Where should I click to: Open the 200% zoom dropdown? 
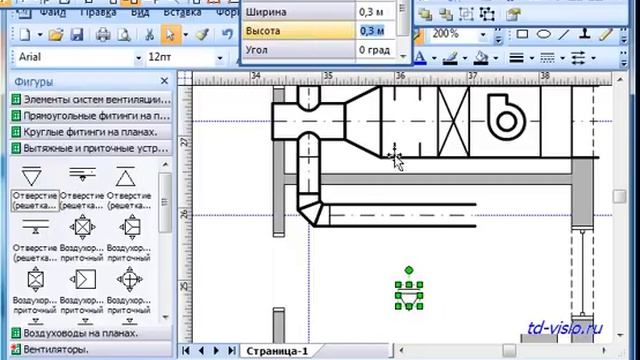click(x=483, y=35)
